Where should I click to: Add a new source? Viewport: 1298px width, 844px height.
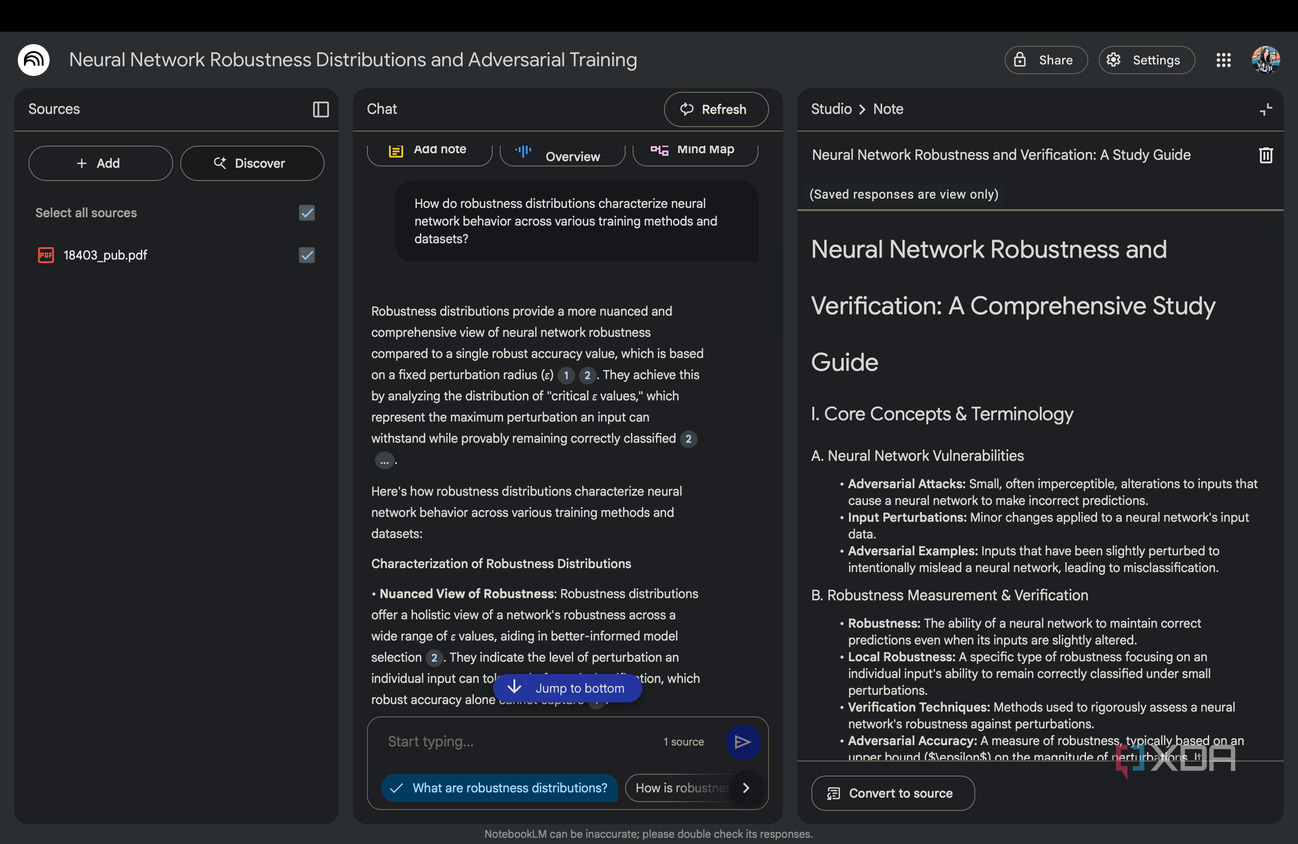pyautogui.click(x=100, y=163)
